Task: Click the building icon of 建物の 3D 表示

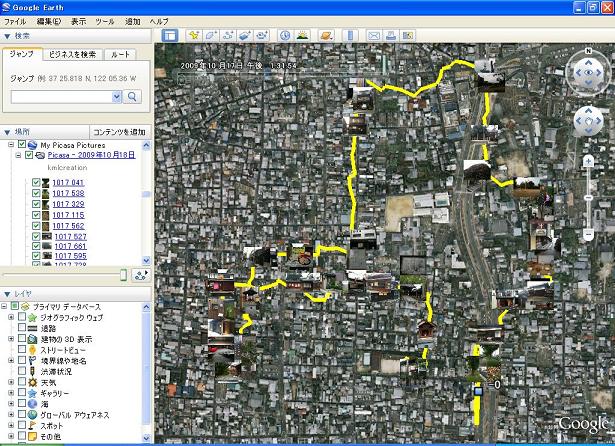Action: [x=33, y=339]
